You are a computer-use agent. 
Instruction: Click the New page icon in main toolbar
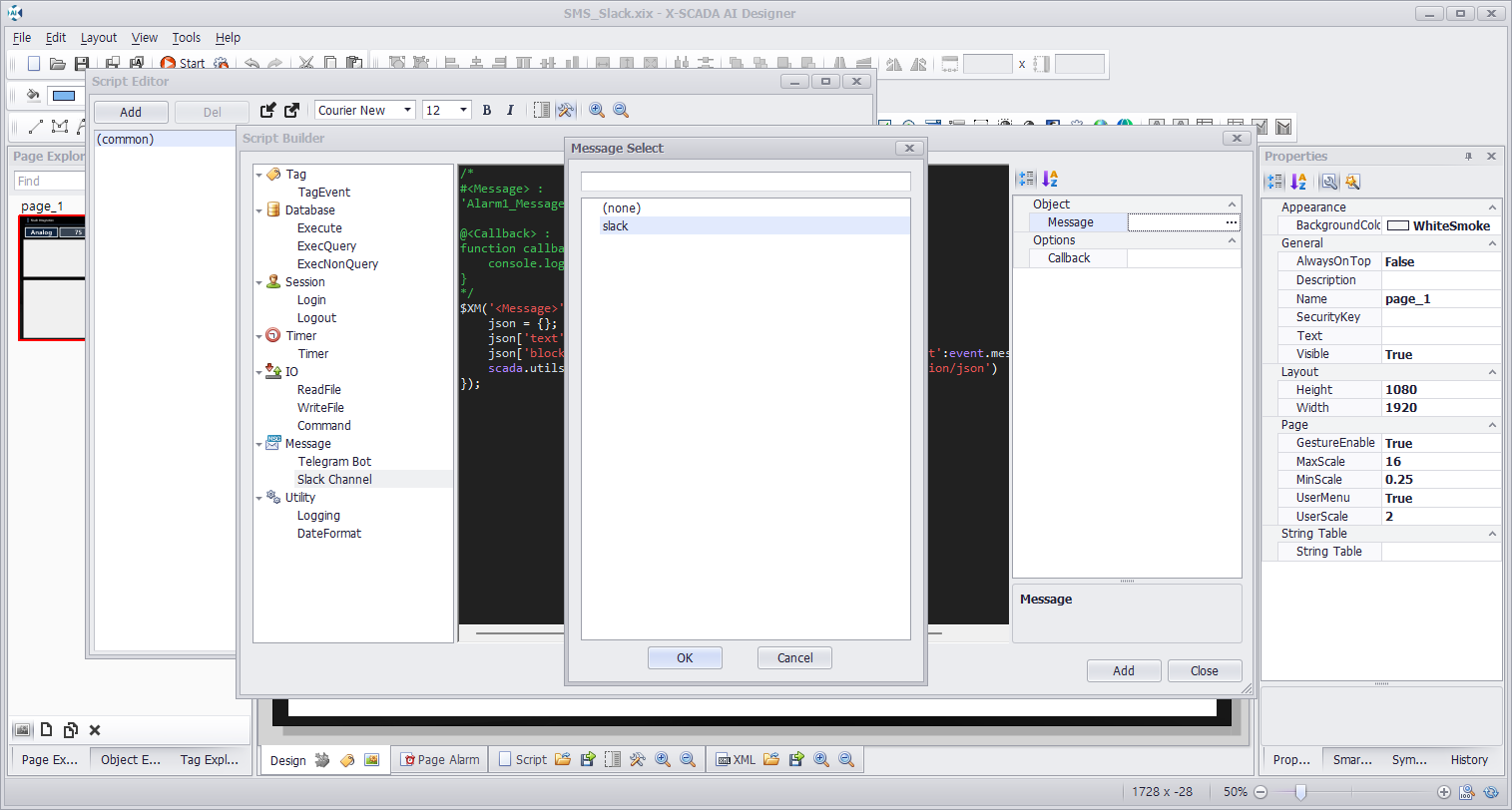34,63
